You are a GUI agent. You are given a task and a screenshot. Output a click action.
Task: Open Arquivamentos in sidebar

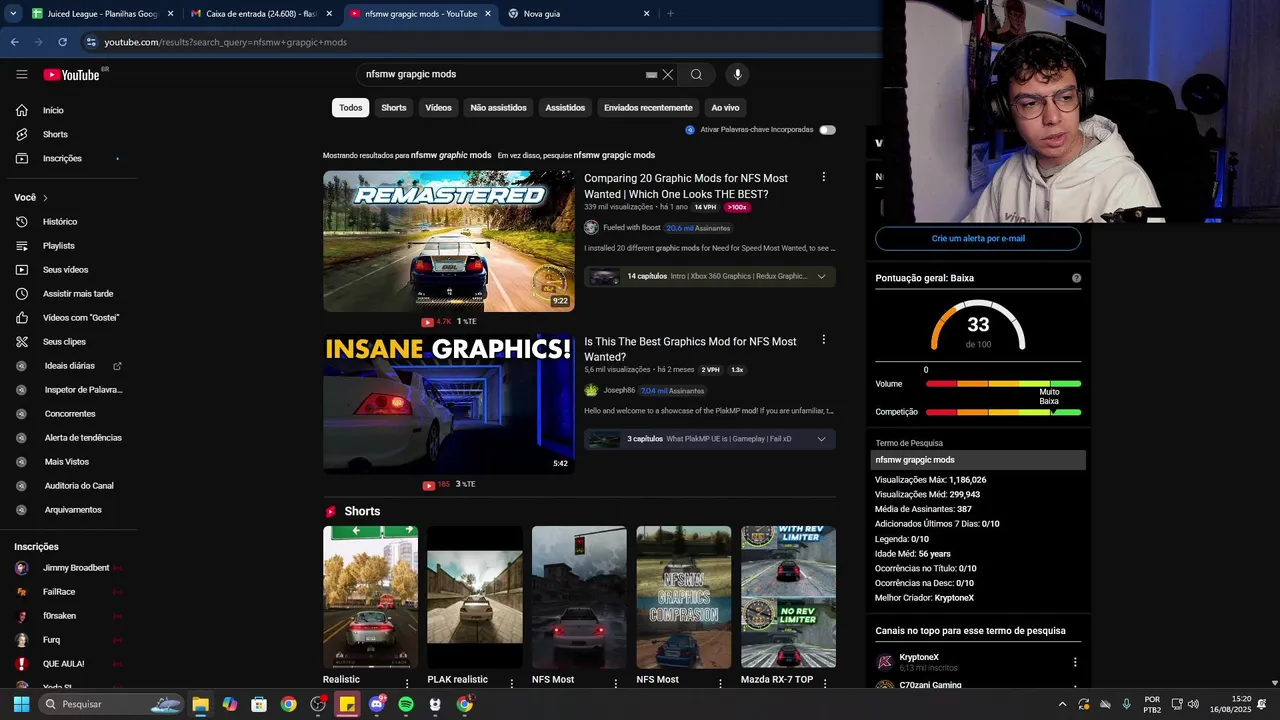[x=72, y=510]
